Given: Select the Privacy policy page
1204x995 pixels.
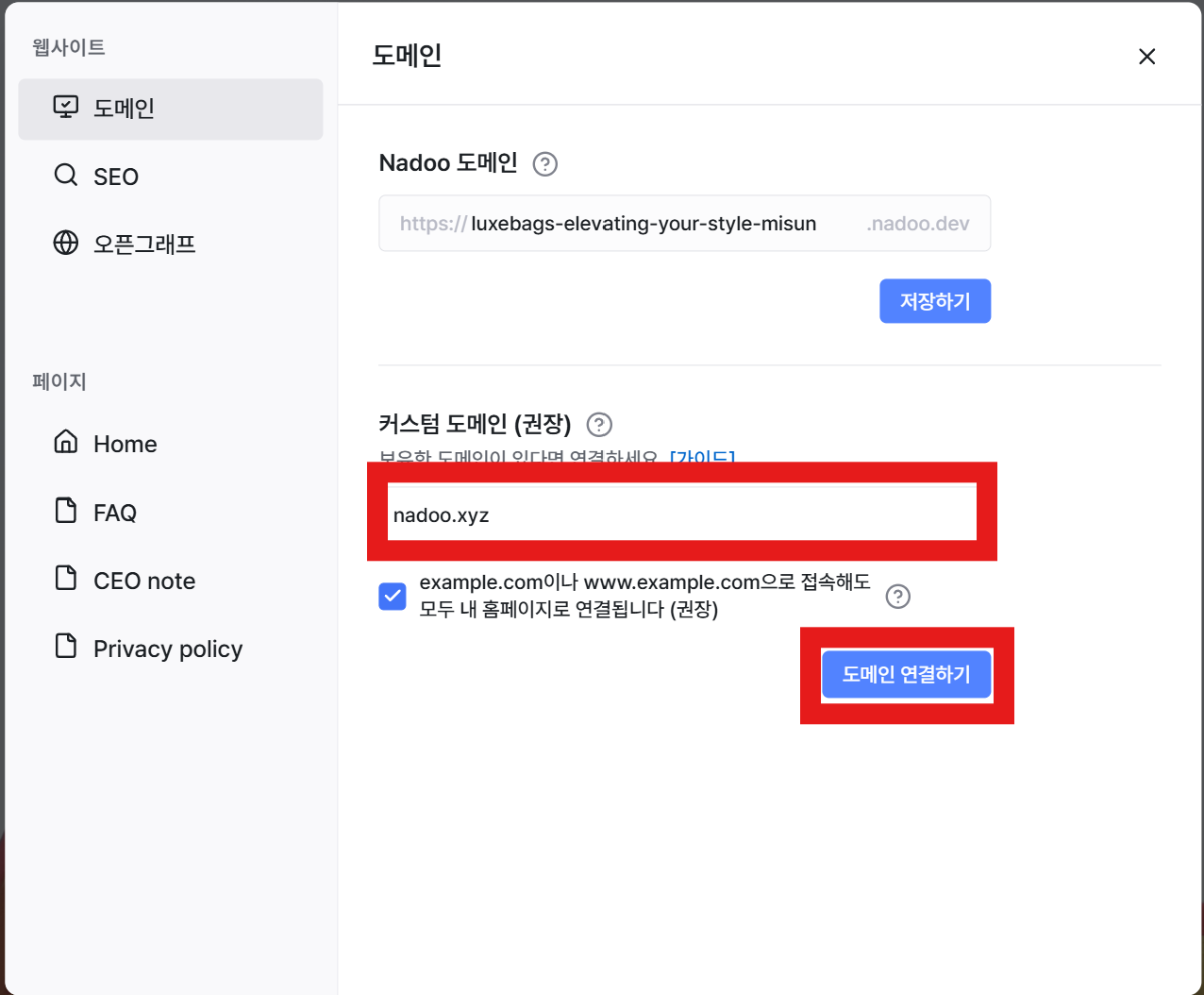Looking at the screenshot, I should coord(171,649).
